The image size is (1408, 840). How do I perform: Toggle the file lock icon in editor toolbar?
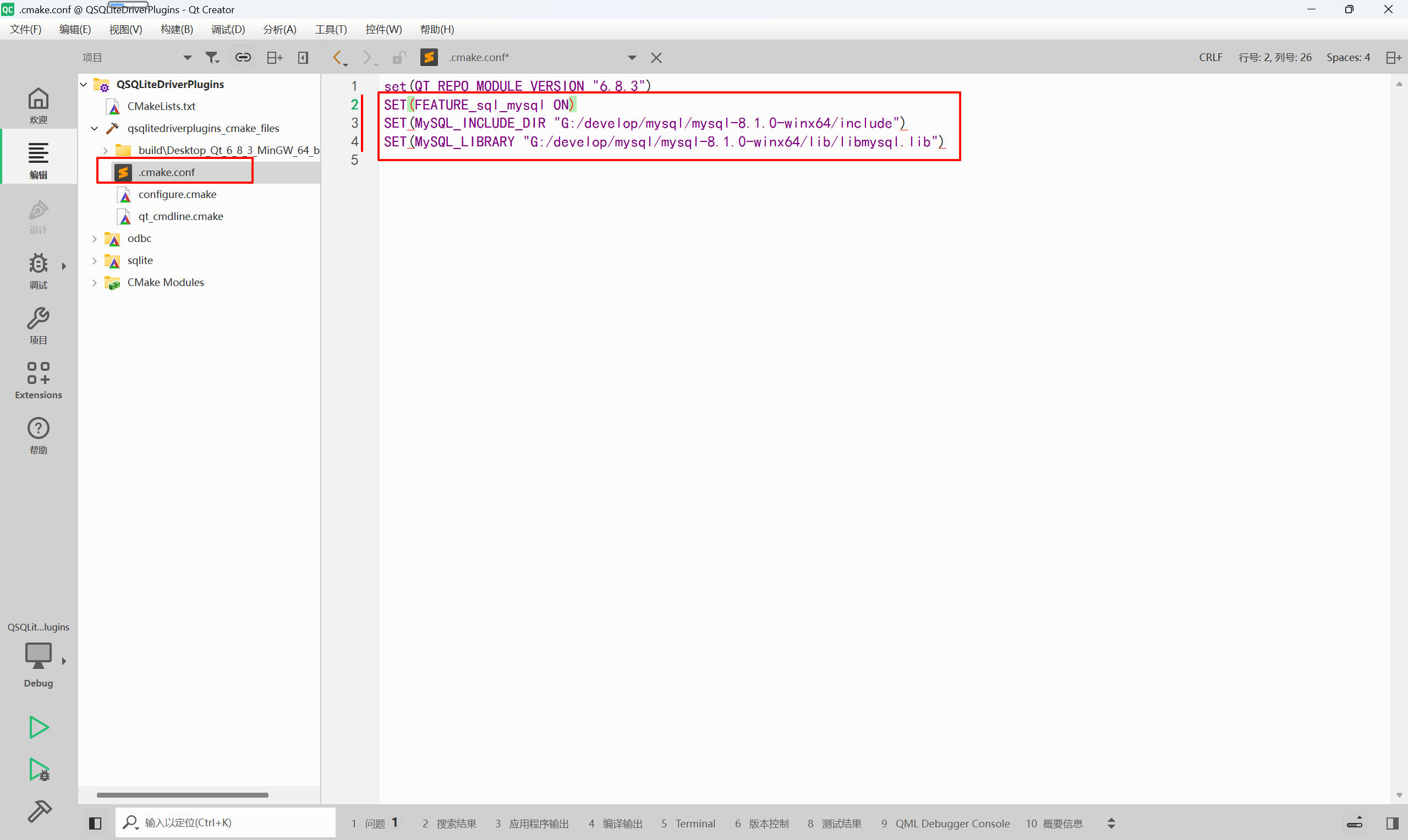399,57
